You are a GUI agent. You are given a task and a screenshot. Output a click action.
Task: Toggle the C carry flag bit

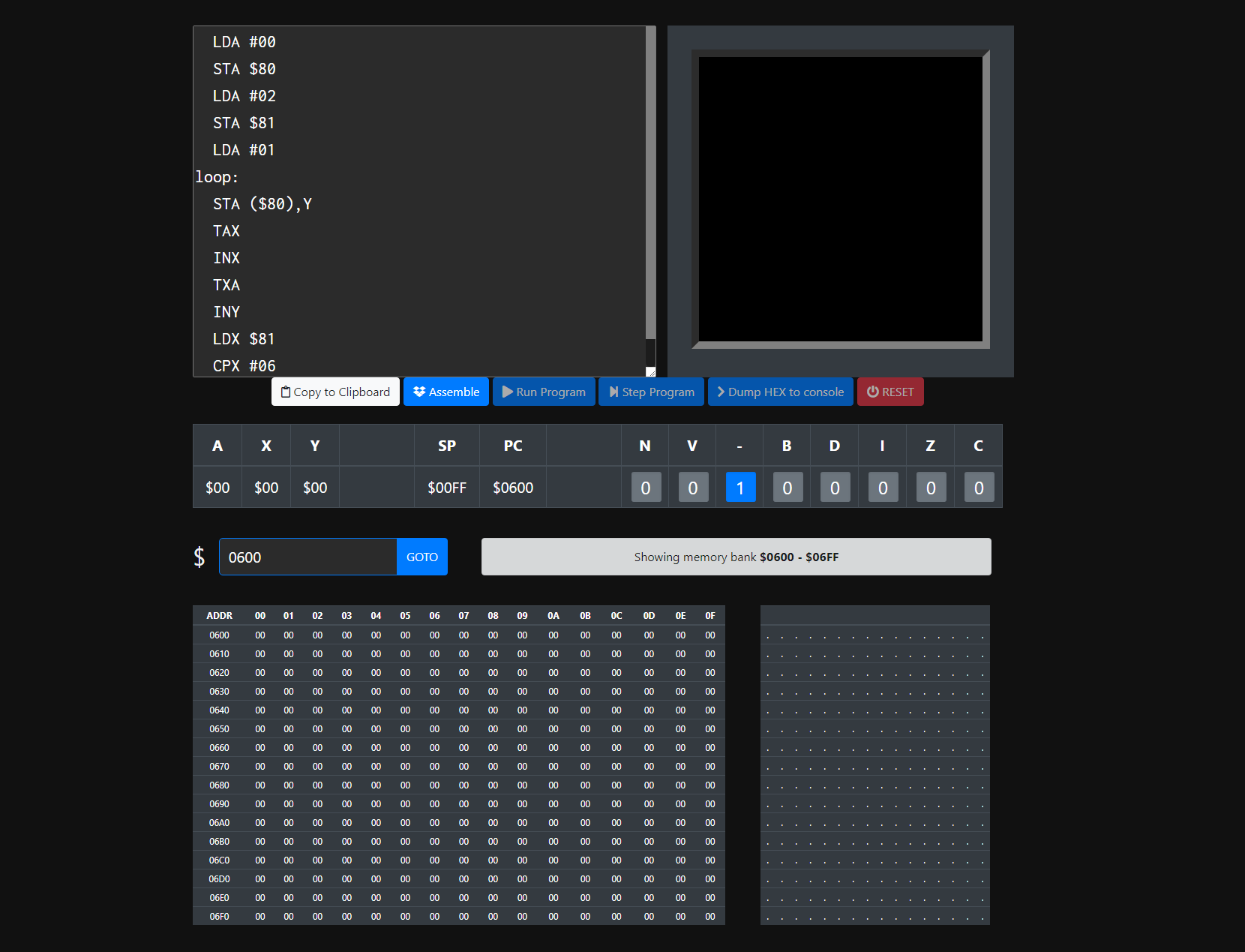(x=979, y=488)
